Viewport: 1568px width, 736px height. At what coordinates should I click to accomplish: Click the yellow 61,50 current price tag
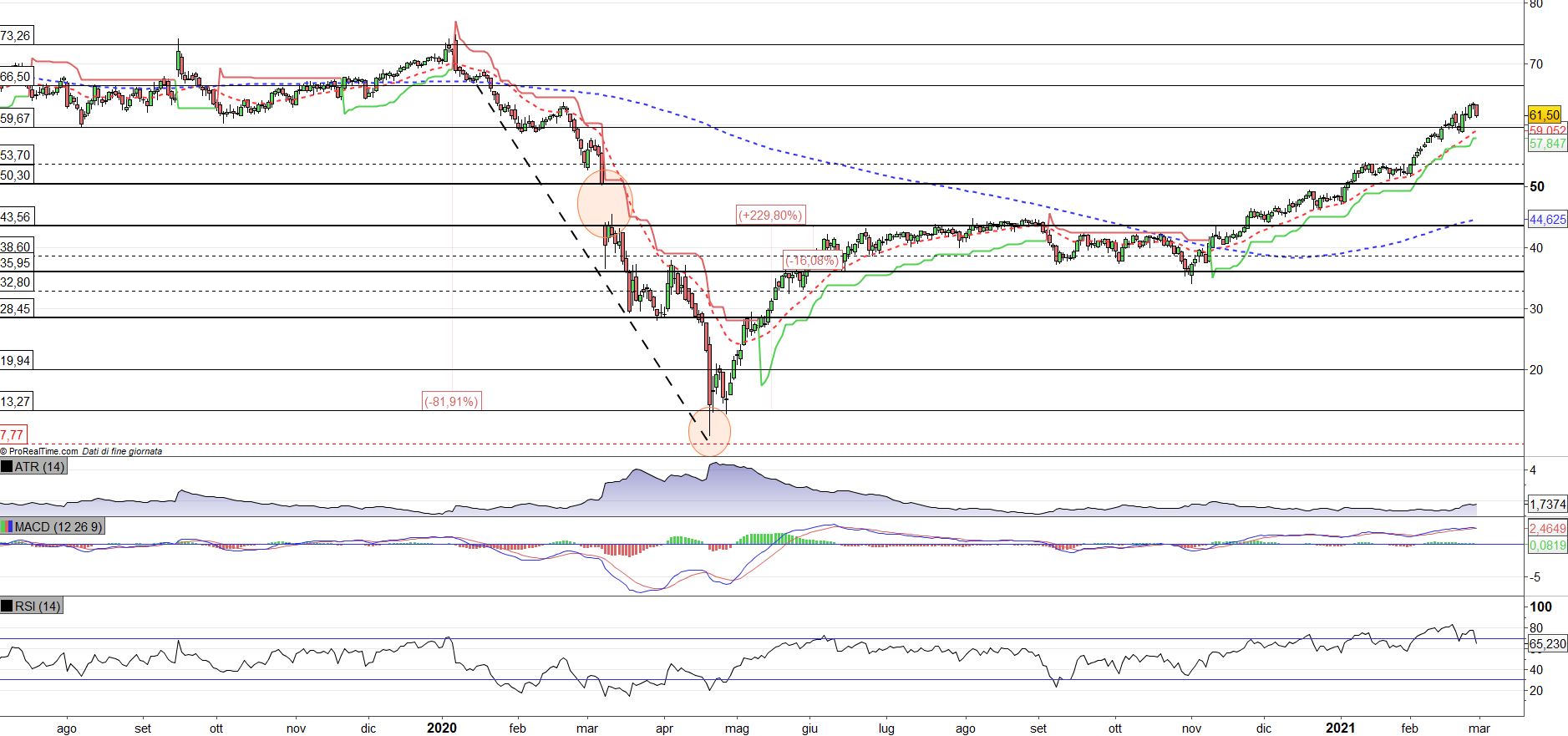(x=1544, y=115)
